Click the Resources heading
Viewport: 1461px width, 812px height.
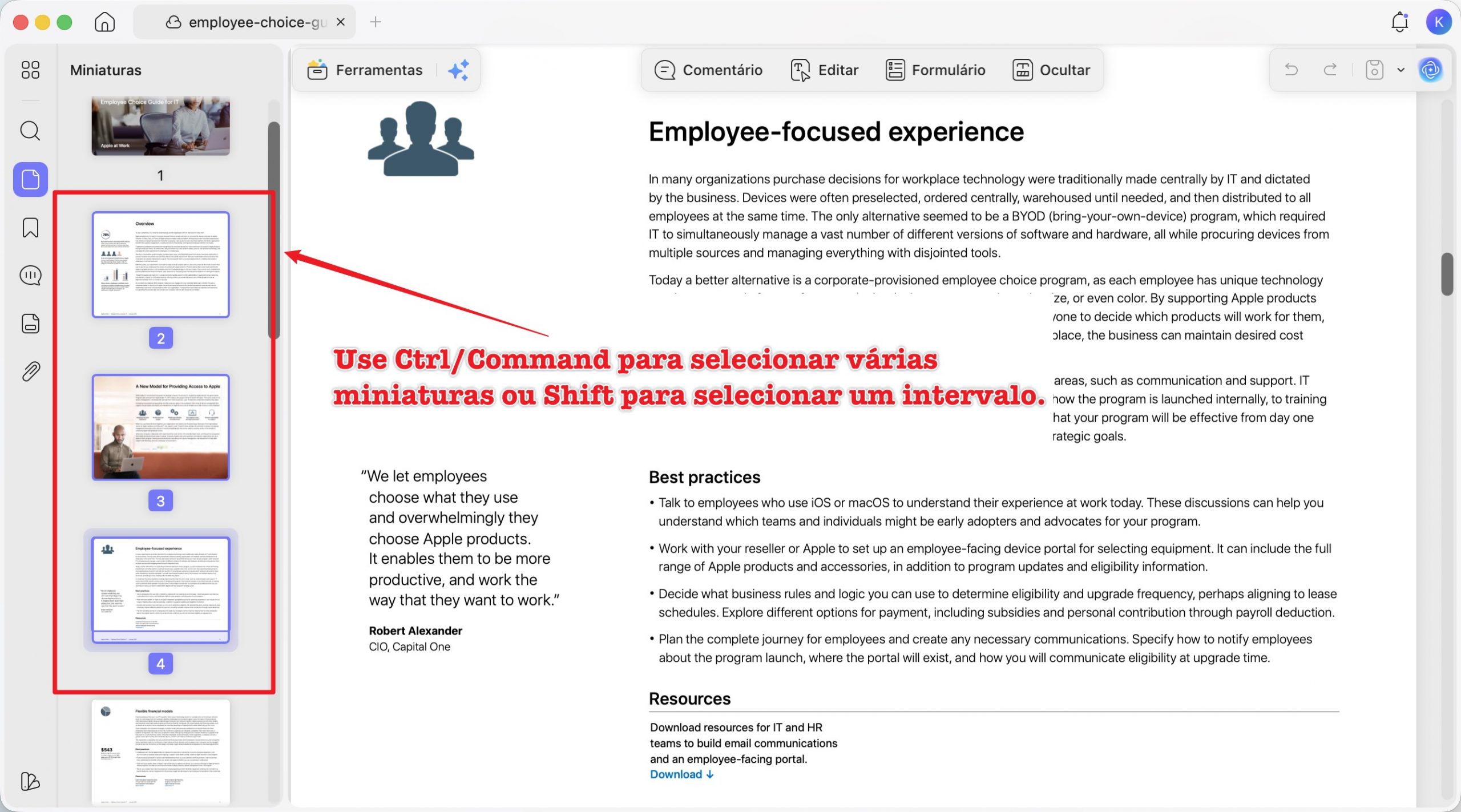pos(689,698)
